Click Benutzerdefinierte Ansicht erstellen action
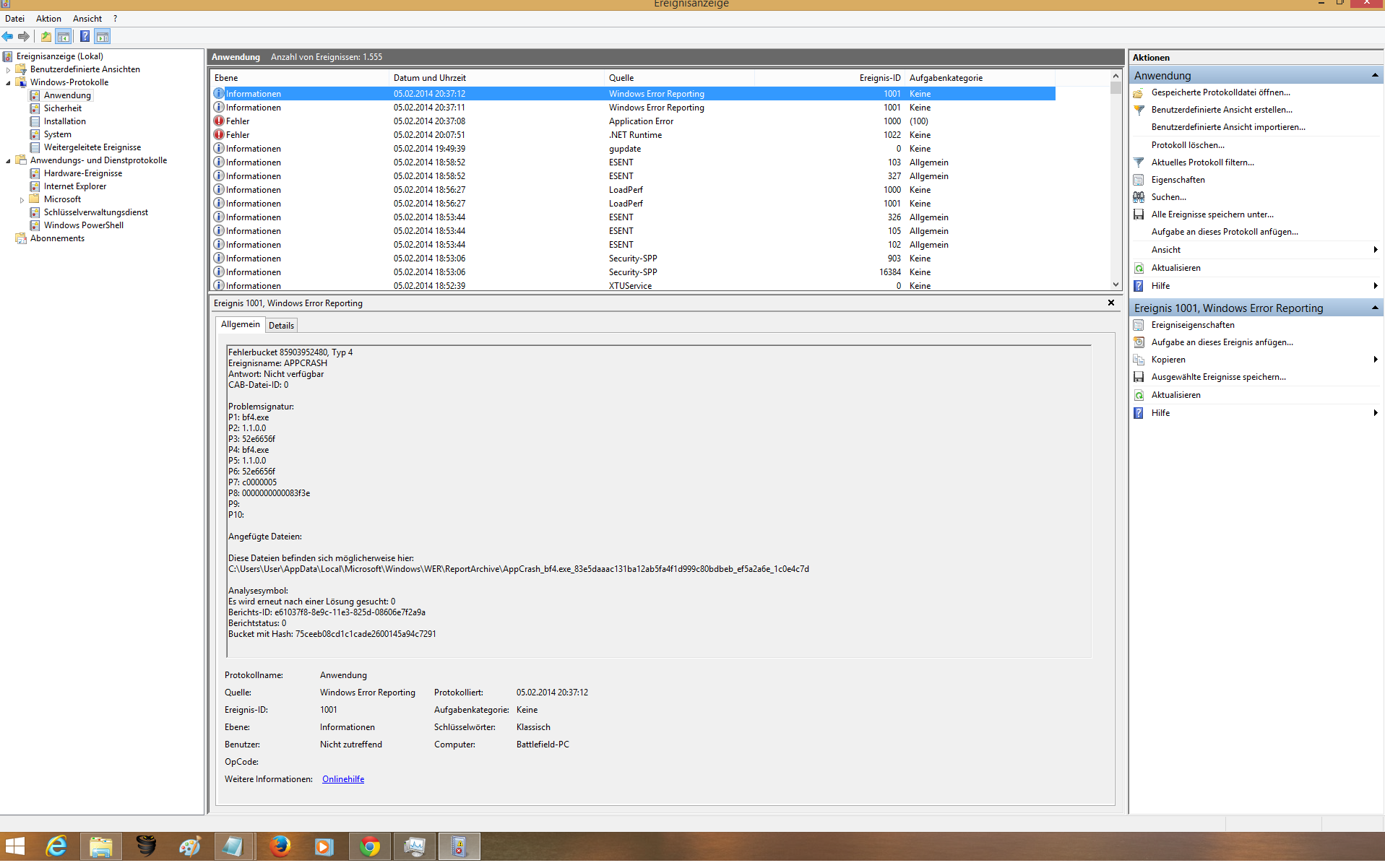The height and width of the screenshot is (868, 1385). pos(1222,110)
